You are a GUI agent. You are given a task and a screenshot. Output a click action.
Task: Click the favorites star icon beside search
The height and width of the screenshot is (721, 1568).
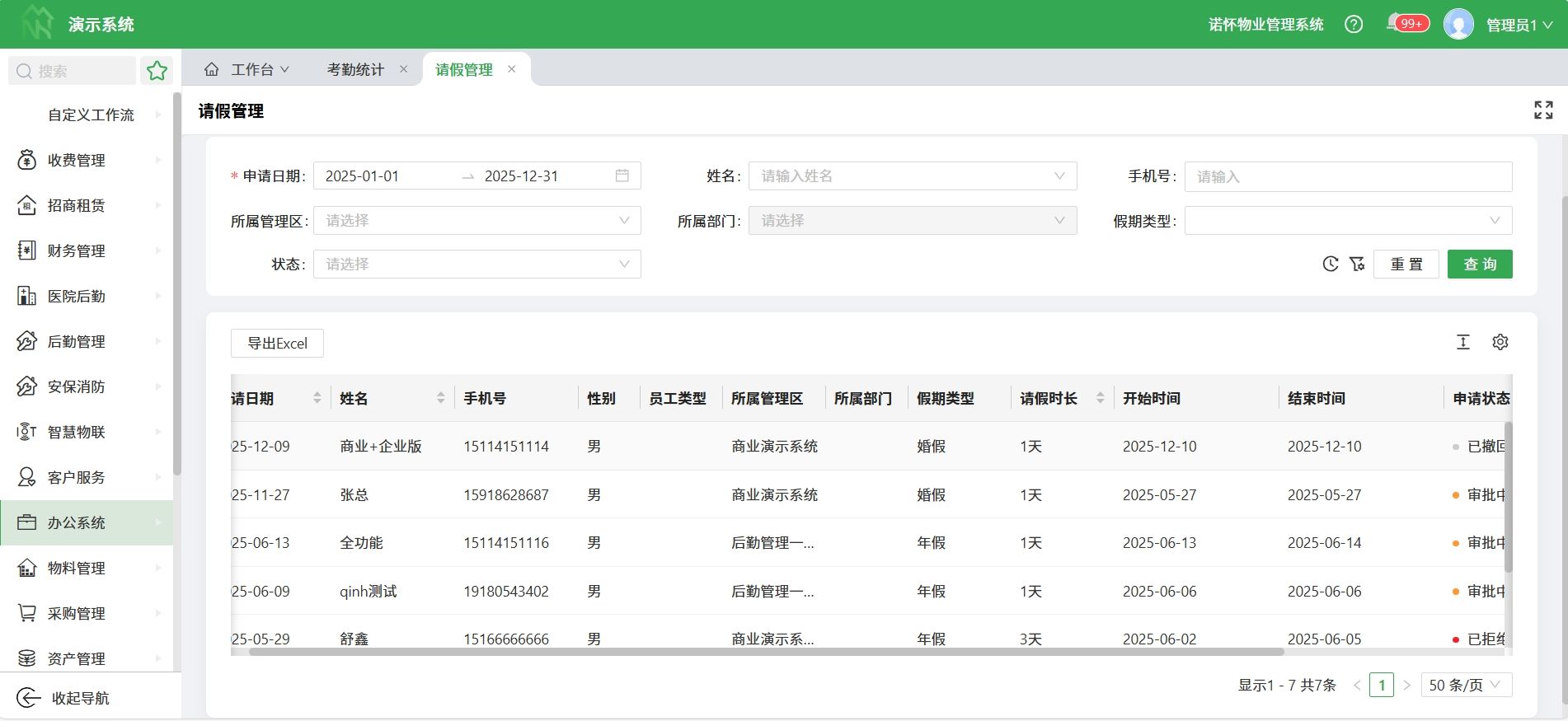(157, 71)
